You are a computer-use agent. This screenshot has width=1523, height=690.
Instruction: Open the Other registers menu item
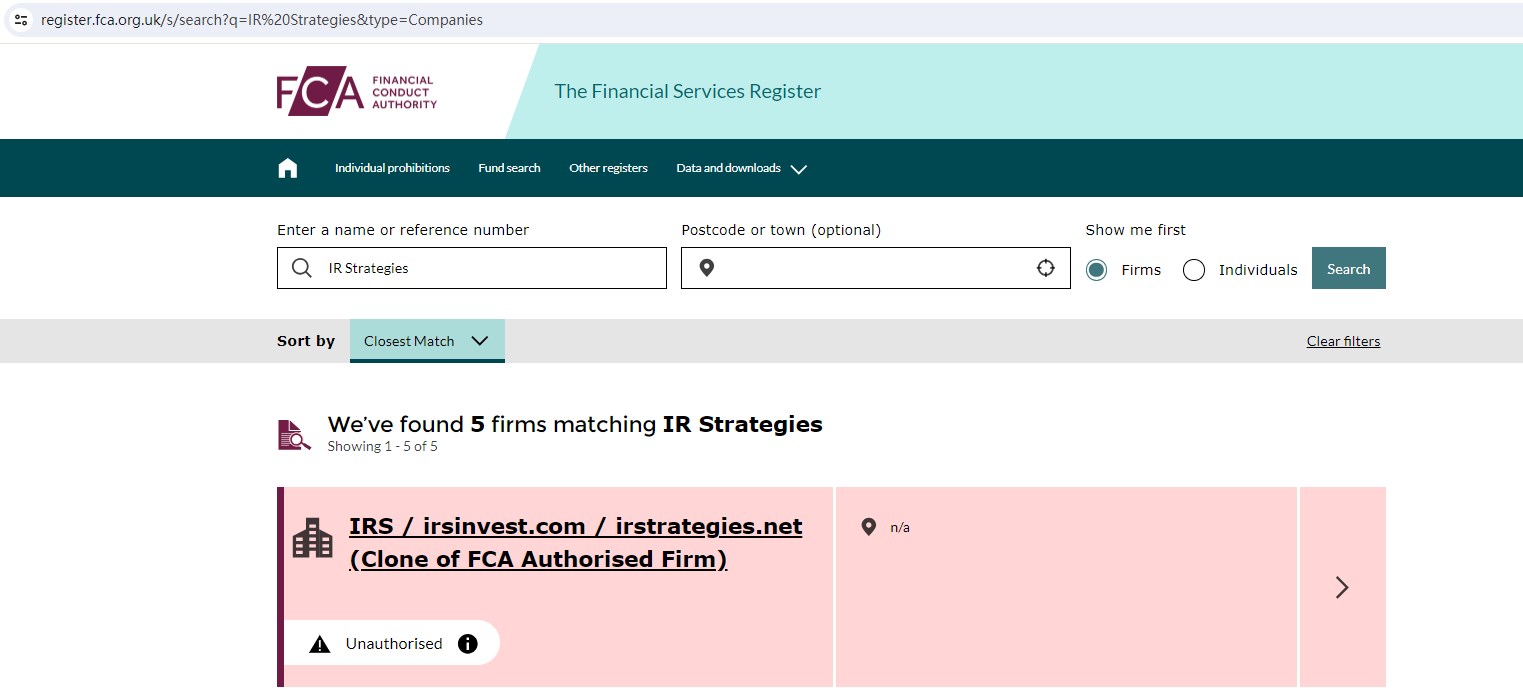pyautogui.click(x=608, y=168)
